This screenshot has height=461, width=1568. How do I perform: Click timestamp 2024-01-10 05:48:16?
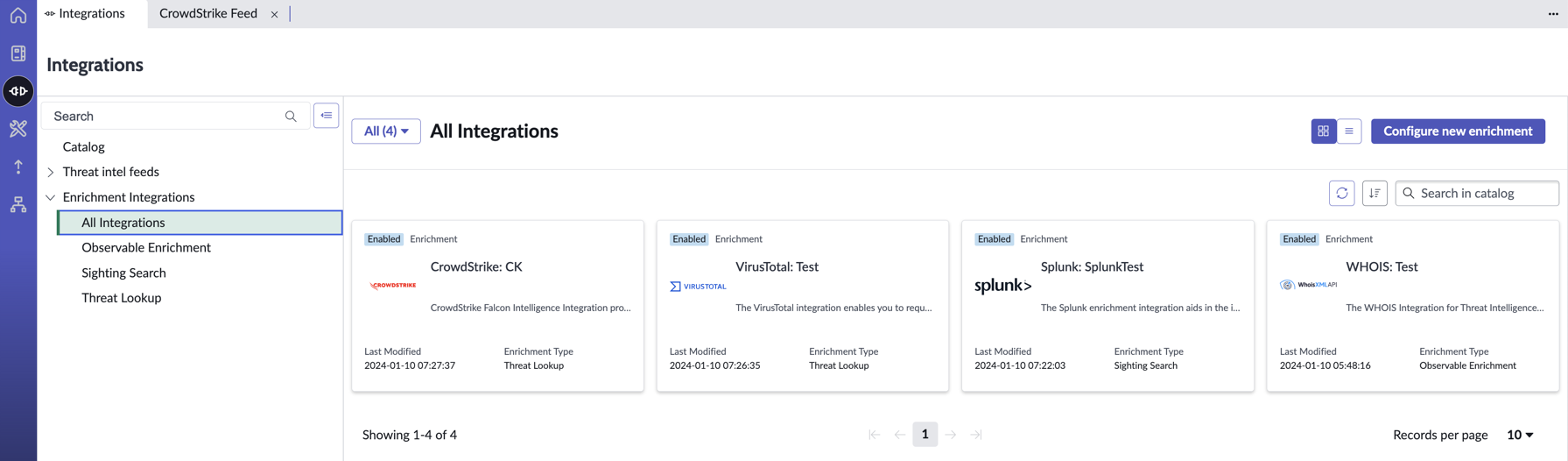coord(1325,366)
